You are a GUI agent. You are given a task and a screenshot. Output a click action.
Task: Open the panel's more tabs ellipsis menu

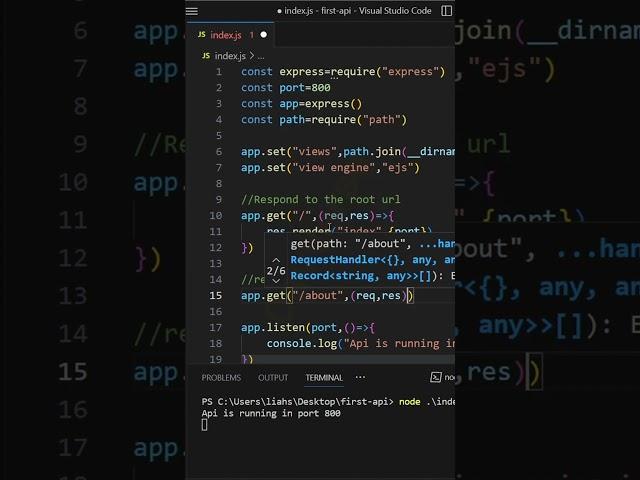click(360, 377)
